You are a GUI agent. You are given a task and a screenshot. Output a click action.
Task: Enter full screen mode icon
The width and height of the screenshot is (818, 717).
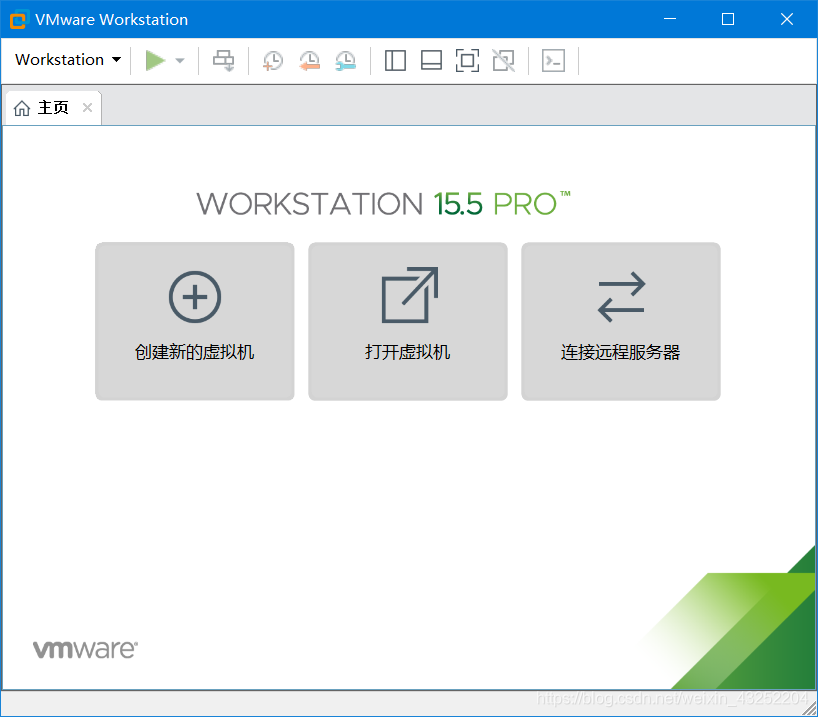[467, 61]
